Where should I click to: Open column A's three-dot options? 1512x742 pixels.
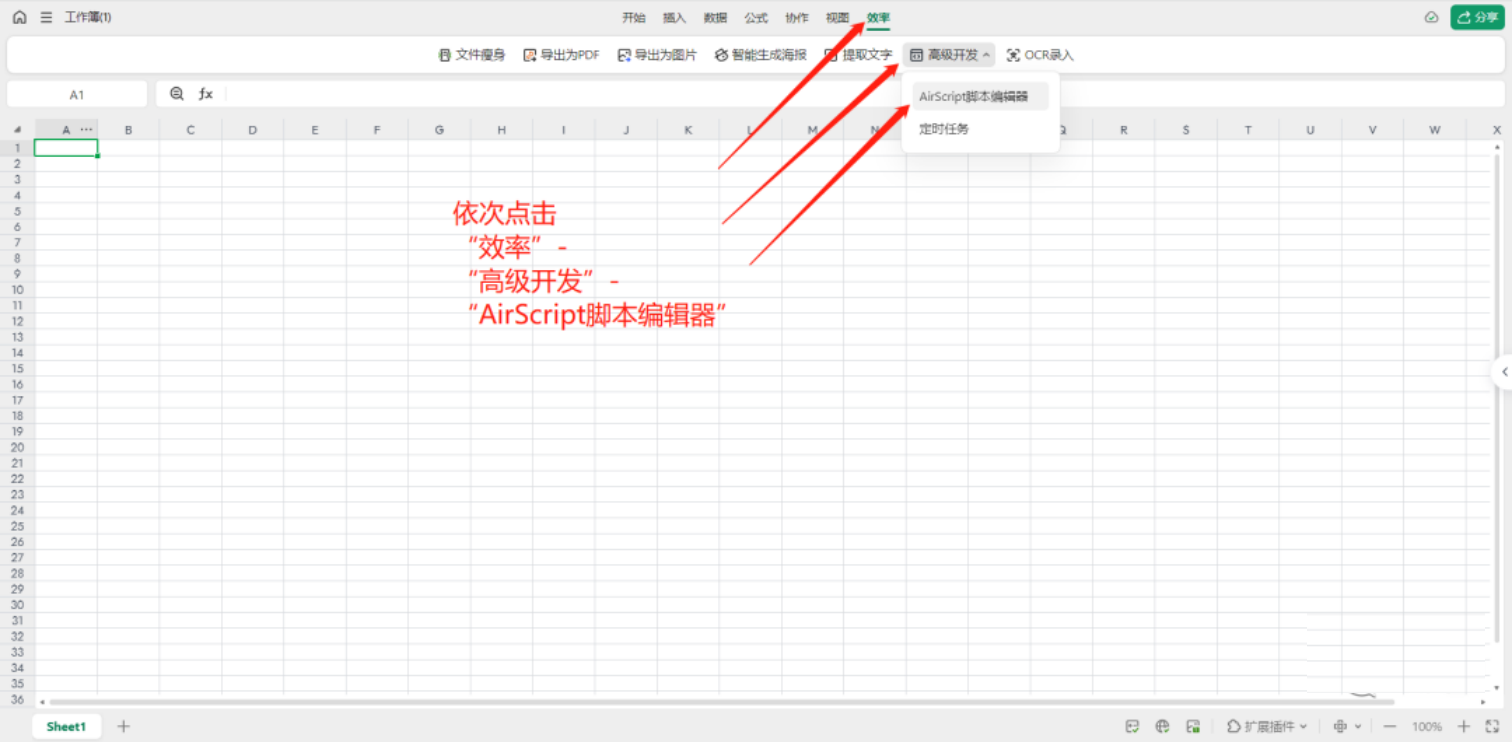click(87, 130)
